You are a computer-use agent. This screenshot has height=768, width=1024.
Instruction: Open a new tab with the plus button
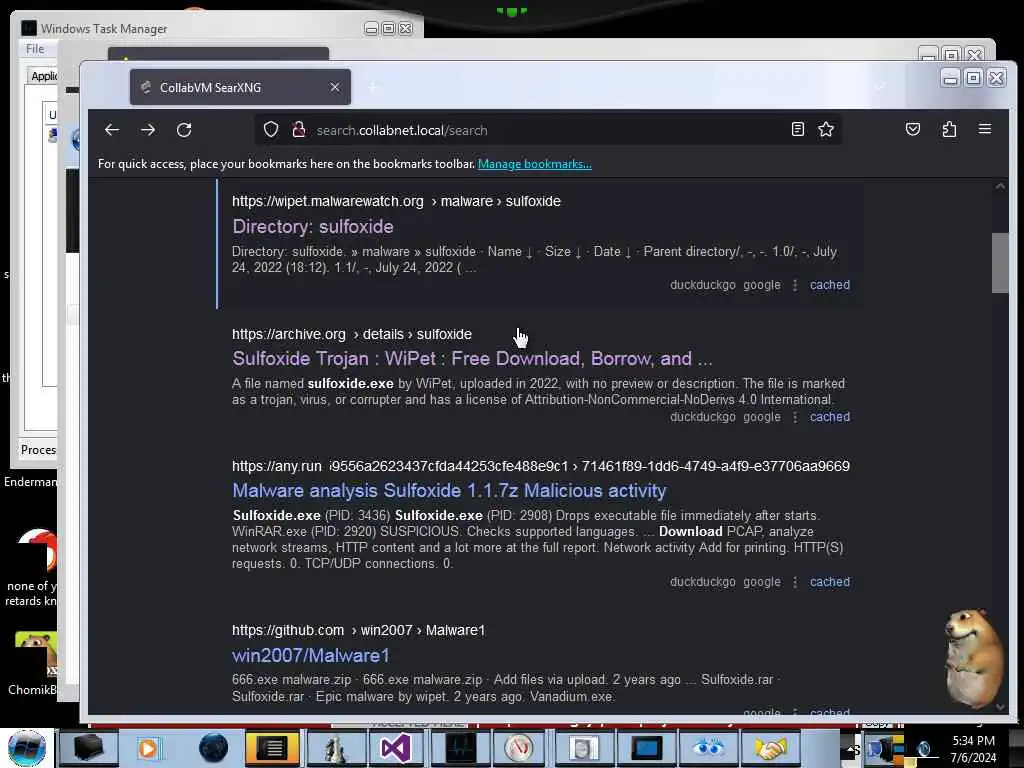373,87
